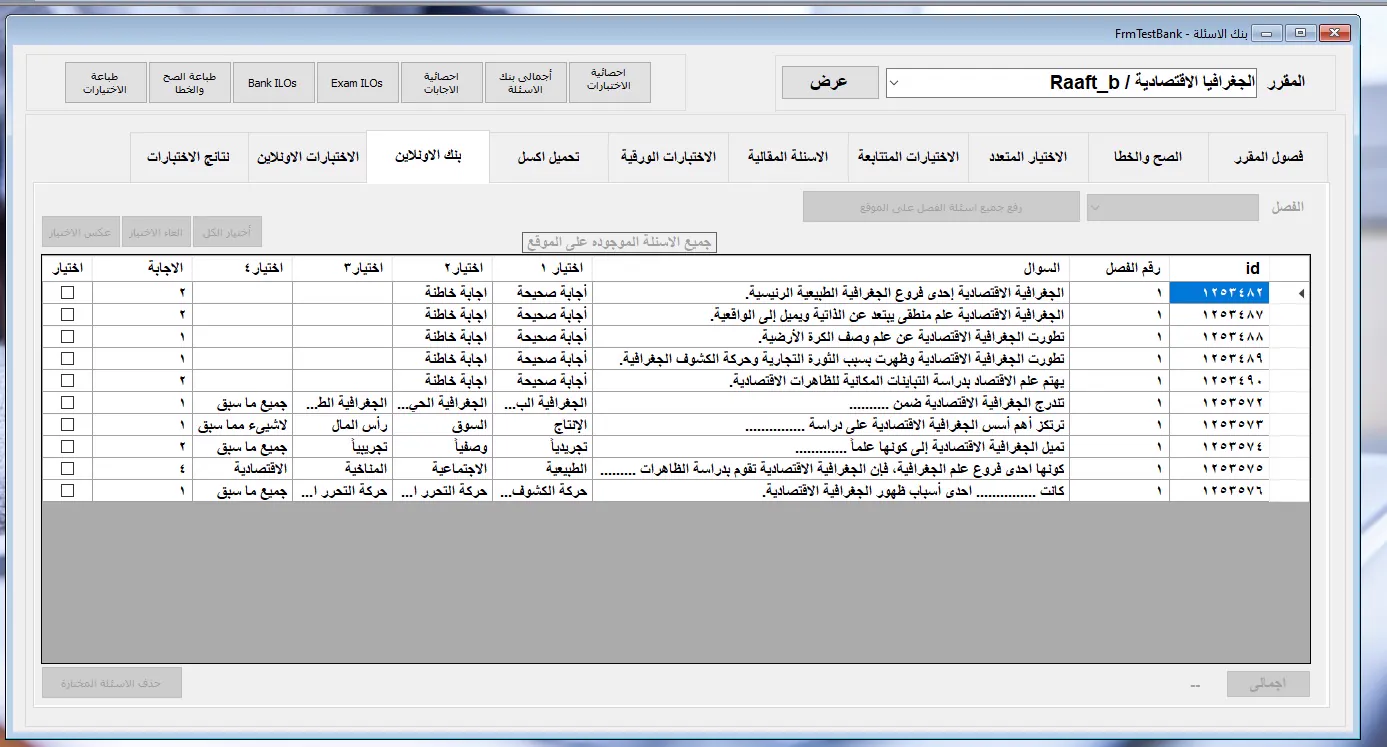Image resolution: width=1387 pixels, height=747 pixels.
Task: Click the اختيار٤ column header
Action: point(242,268)
